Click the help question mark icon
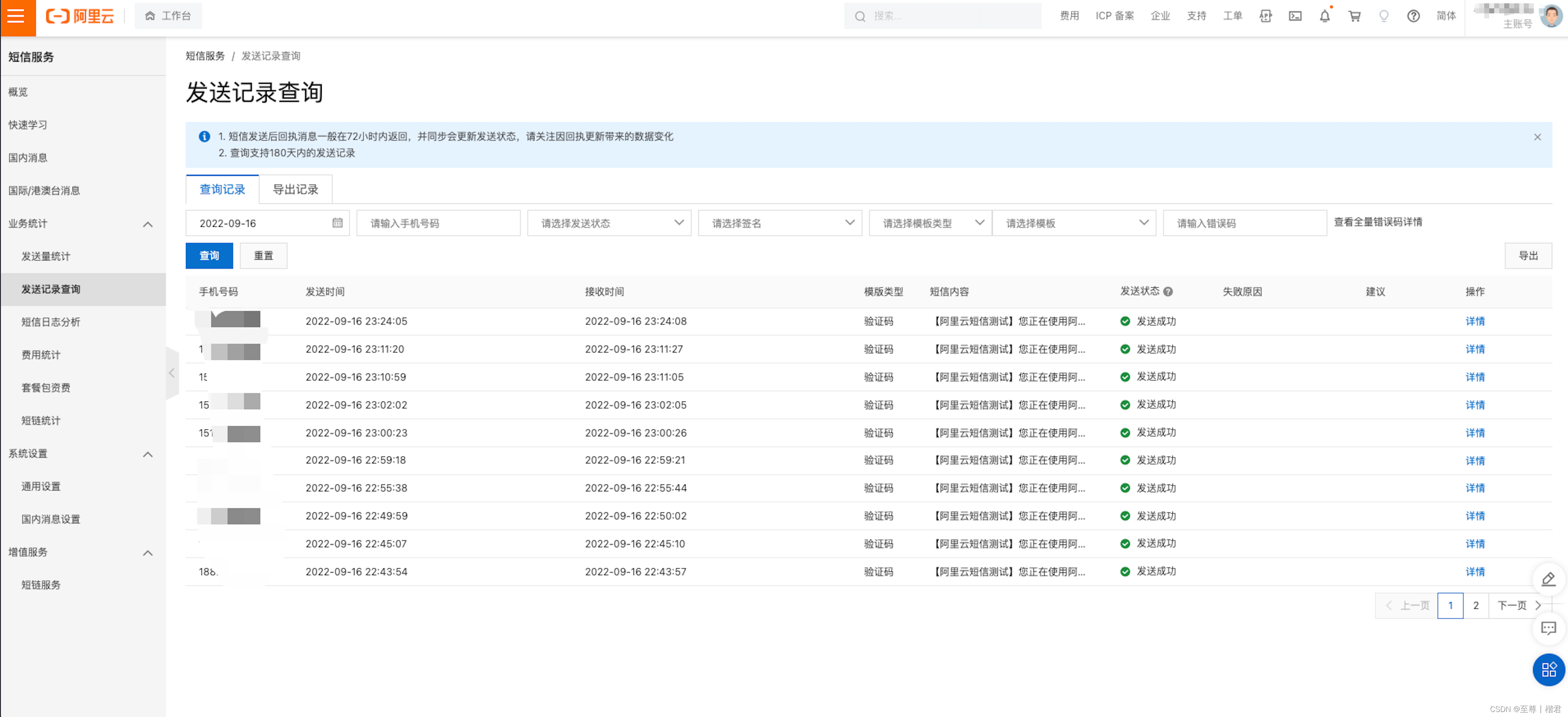Screen dimensions: 1568x717 (x=1413, y=16)
